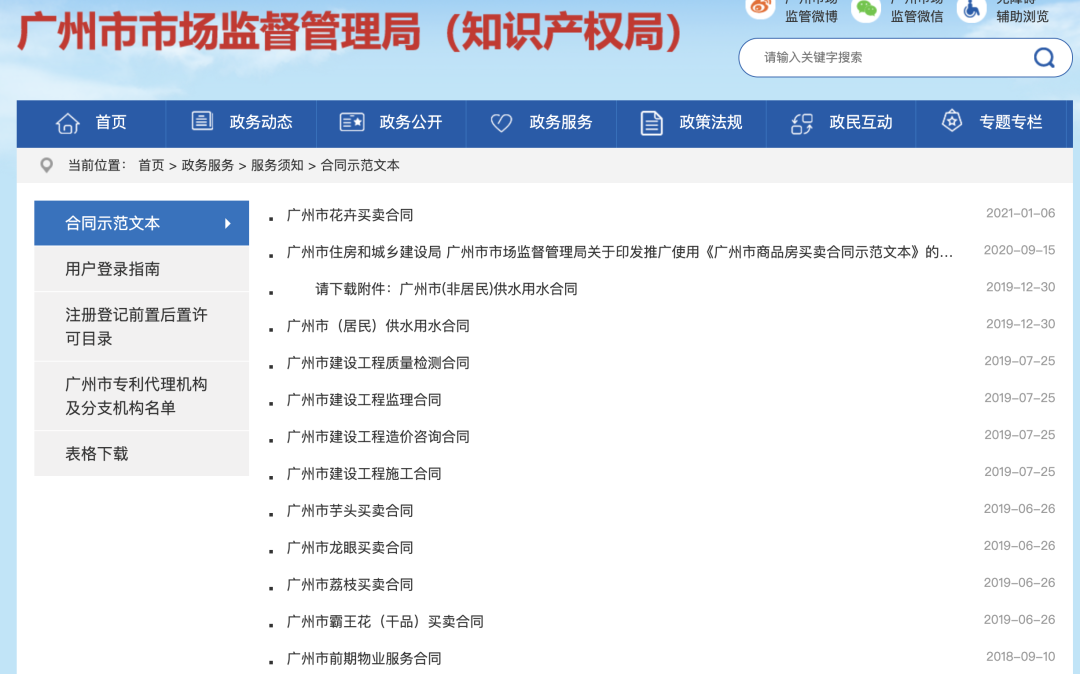Click the date 2018-09-10
This screenshot has width=1080, height=674.
[1020, 657]
